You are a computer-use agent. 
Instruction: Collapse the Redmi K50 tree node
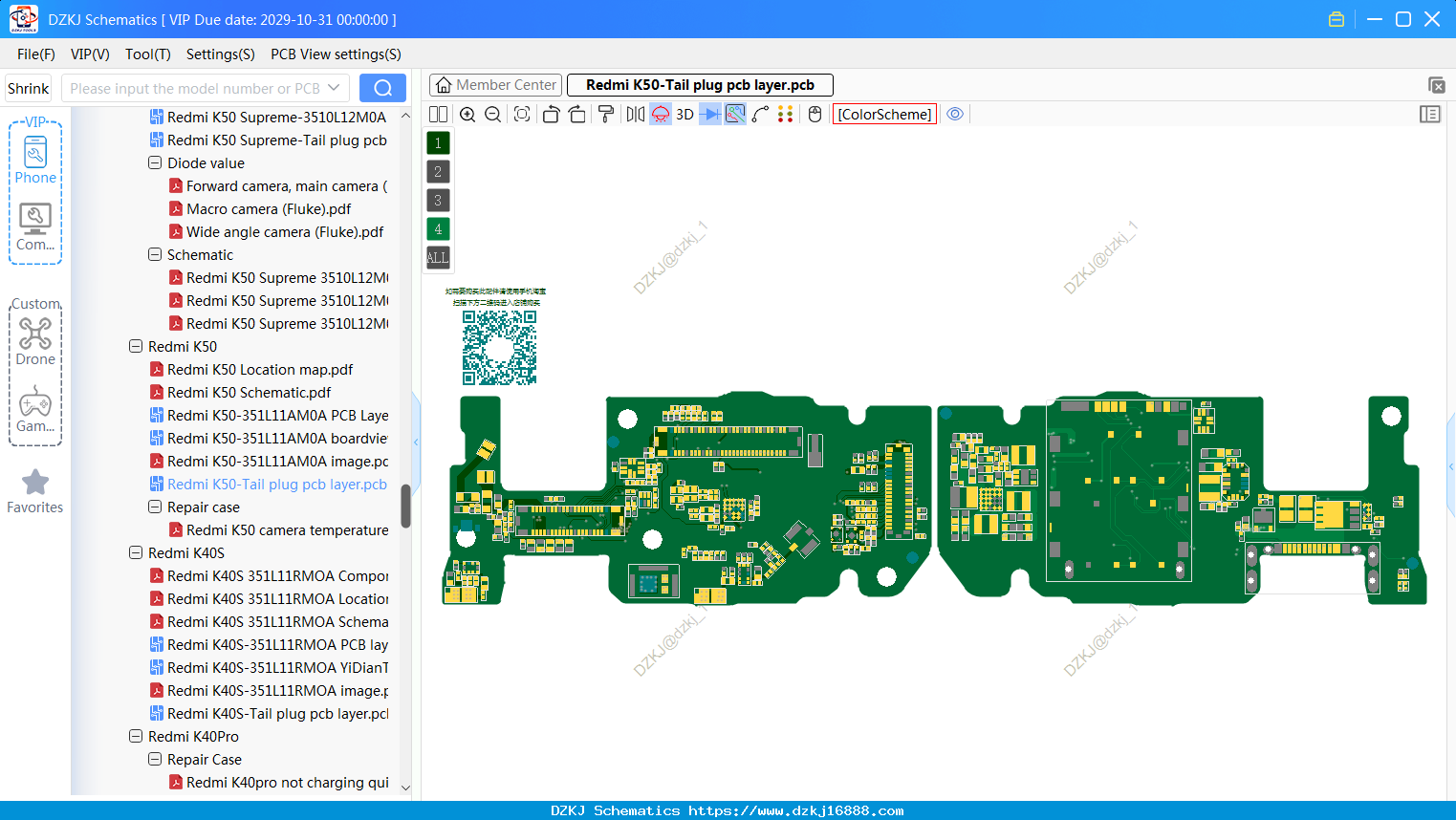tap(136, 347)
